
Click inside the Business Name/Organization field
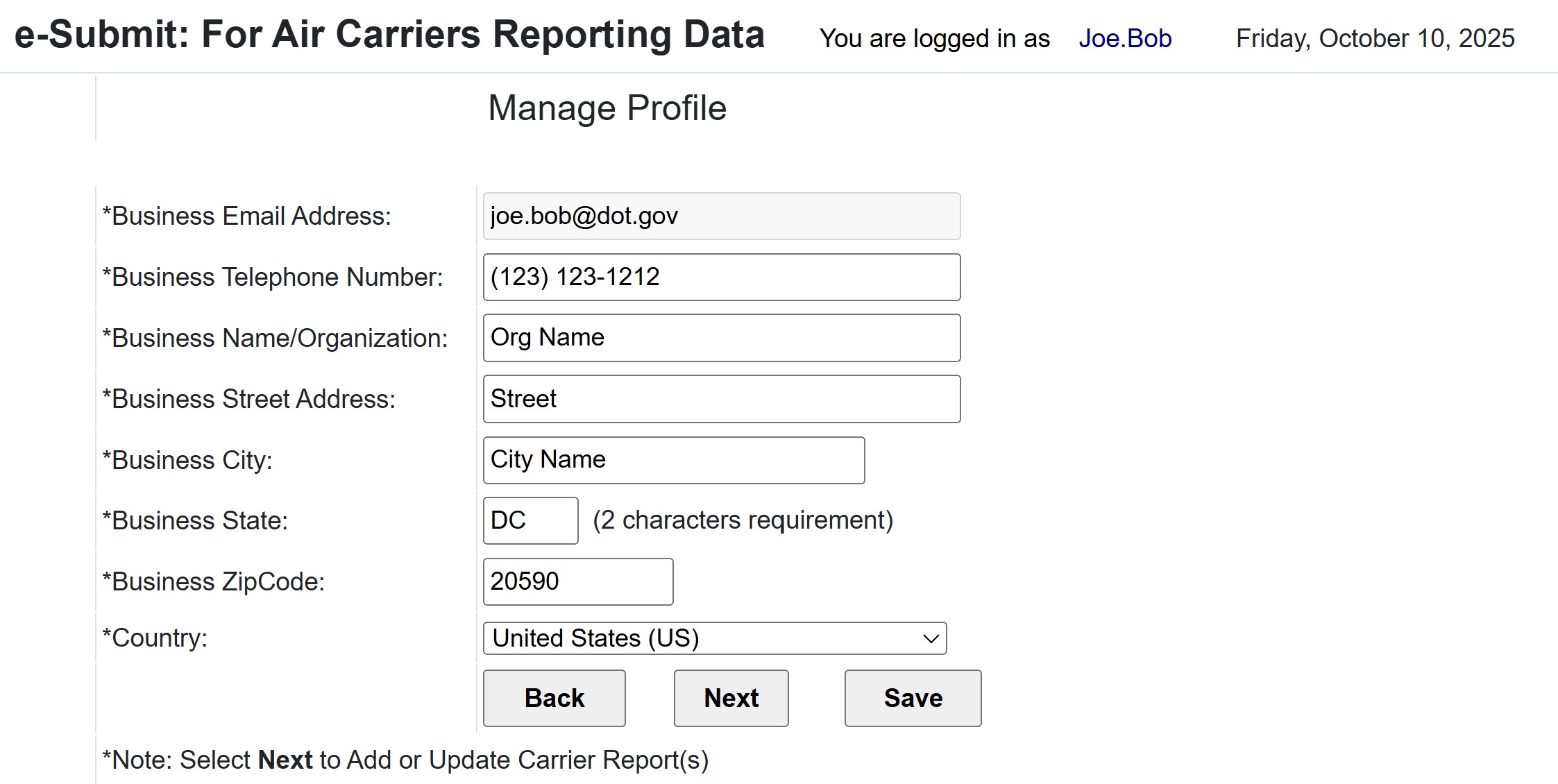(722, 337)
